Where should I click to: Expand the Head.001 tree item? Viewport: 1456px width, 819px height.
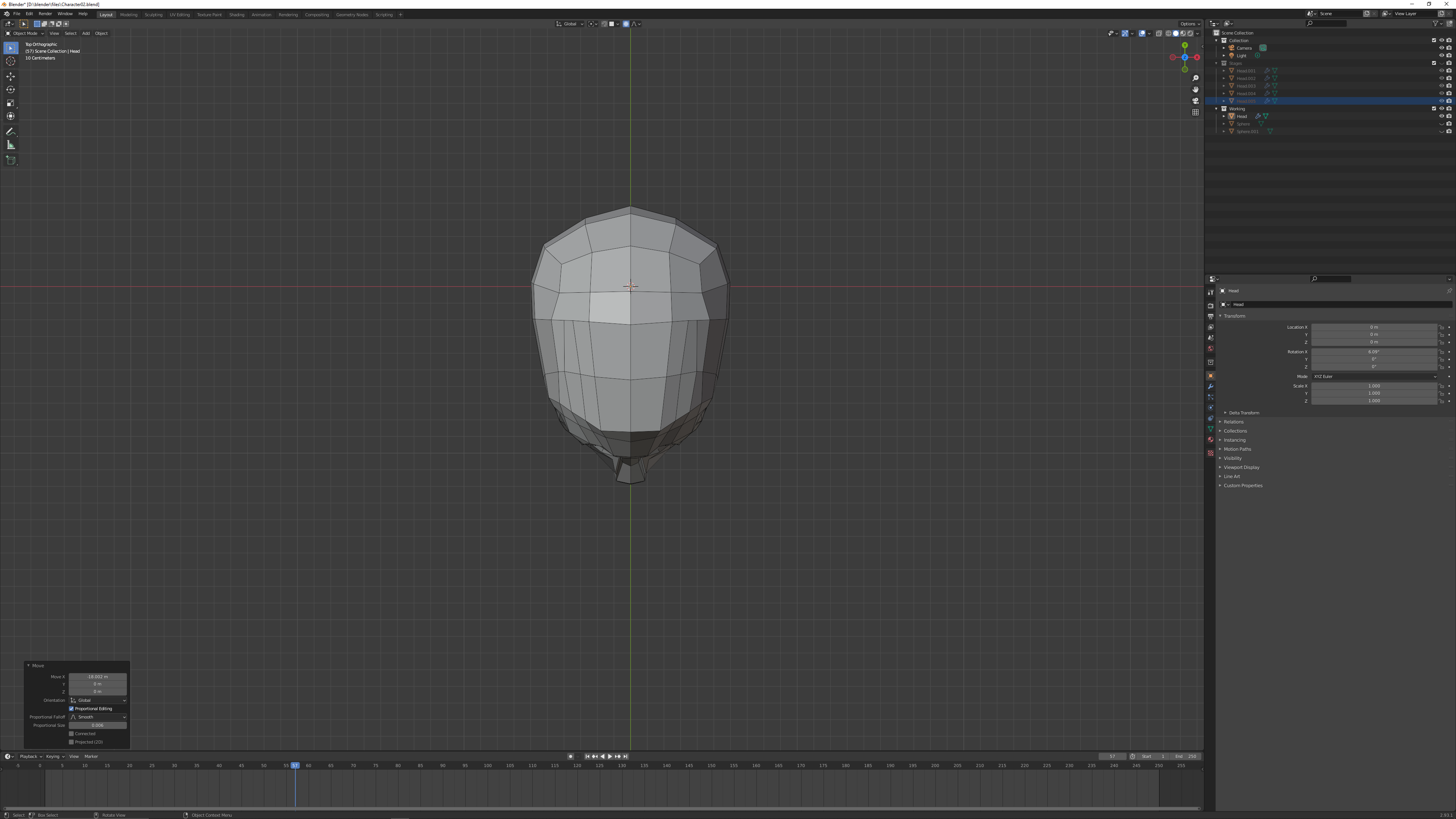pyautogui.click(x=1224, y=71)
